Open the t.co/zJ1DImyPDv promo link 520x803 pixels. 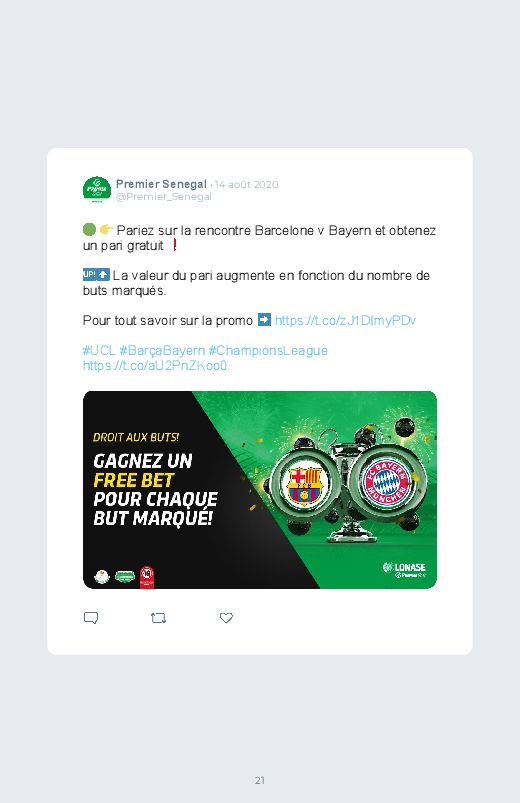click(345, 321)
